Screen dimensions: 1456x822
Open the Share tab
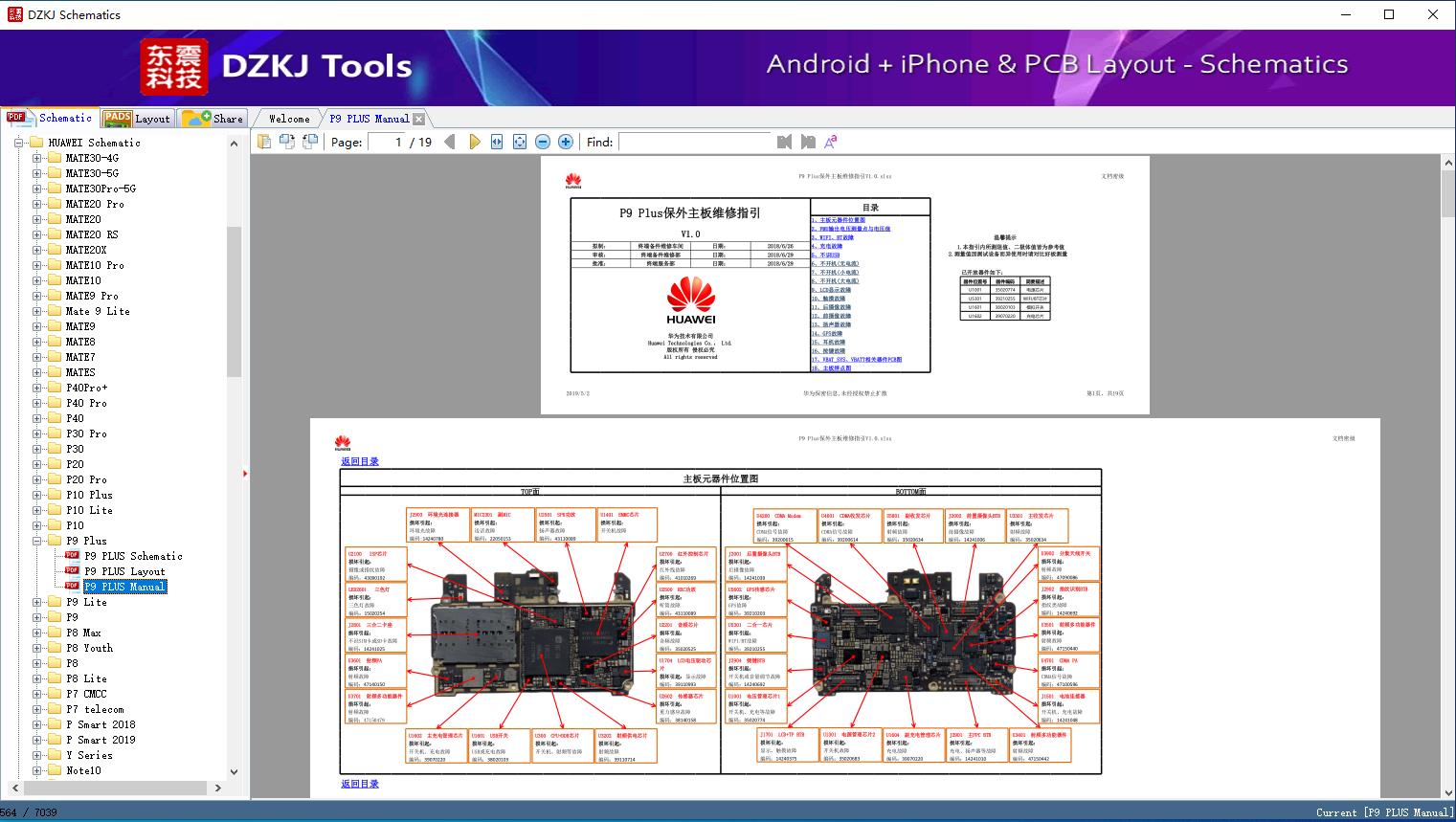(x=213, y=119)
